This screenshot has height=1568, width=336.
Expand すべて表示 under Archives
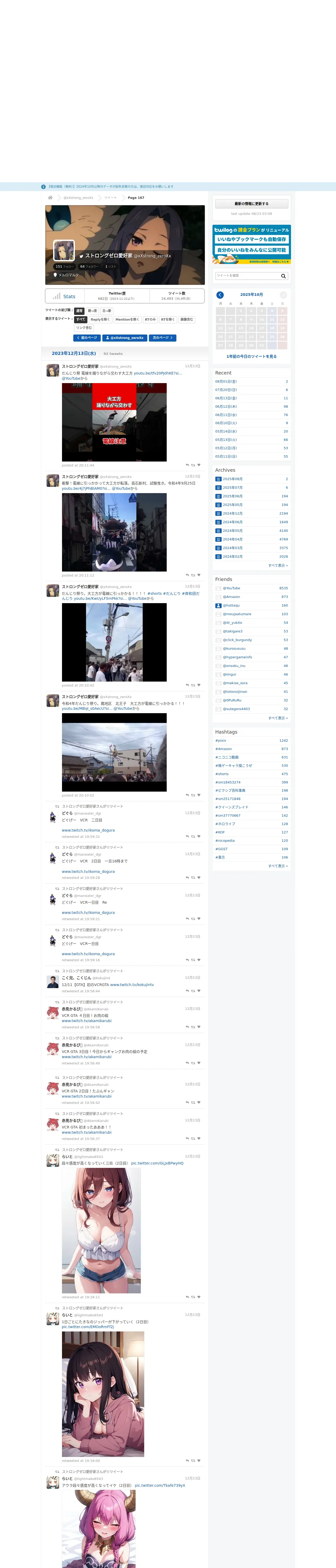278,566
